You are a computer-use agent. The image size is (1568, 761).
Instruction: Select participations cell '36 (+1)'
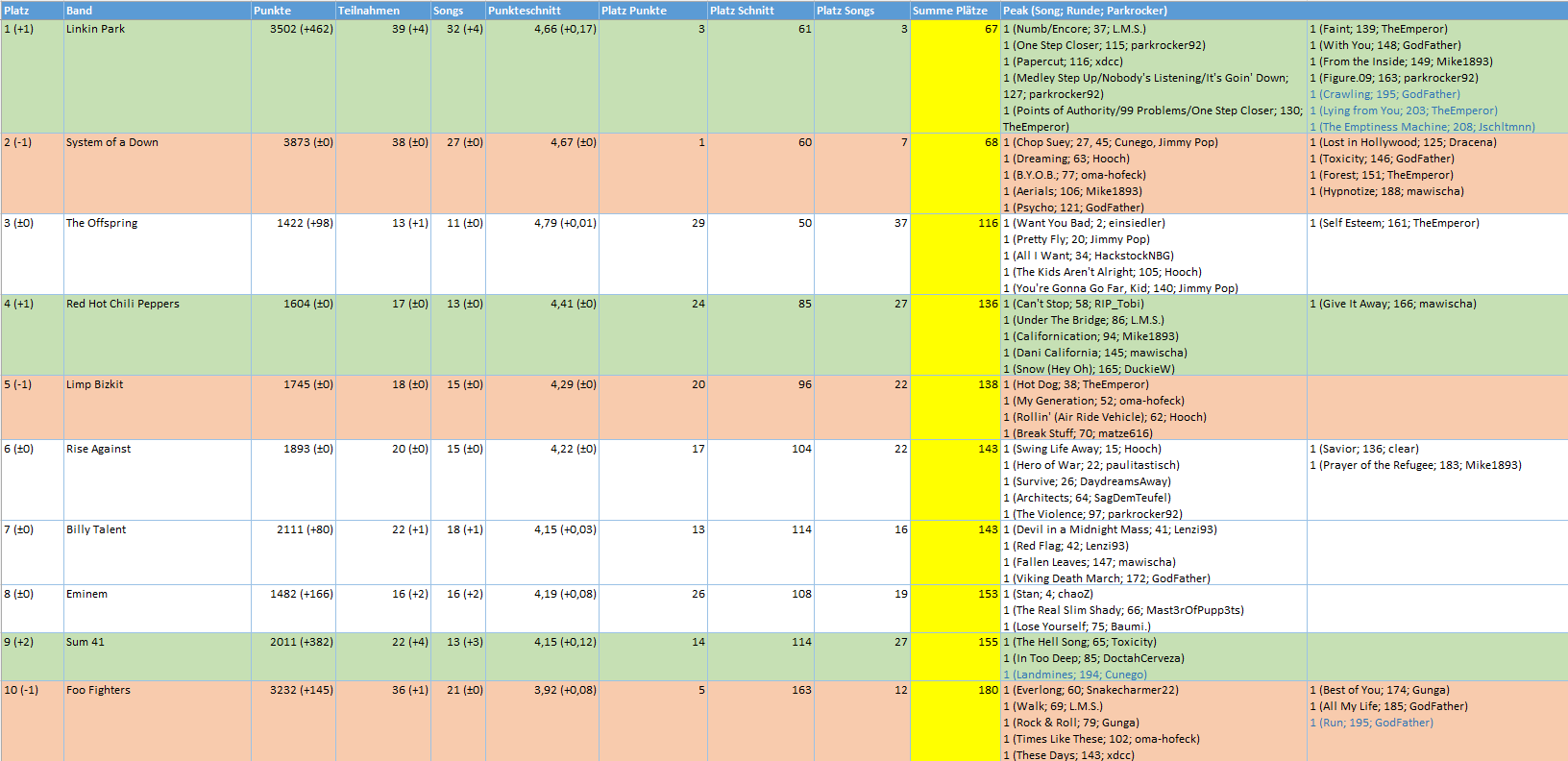[383, 722]
